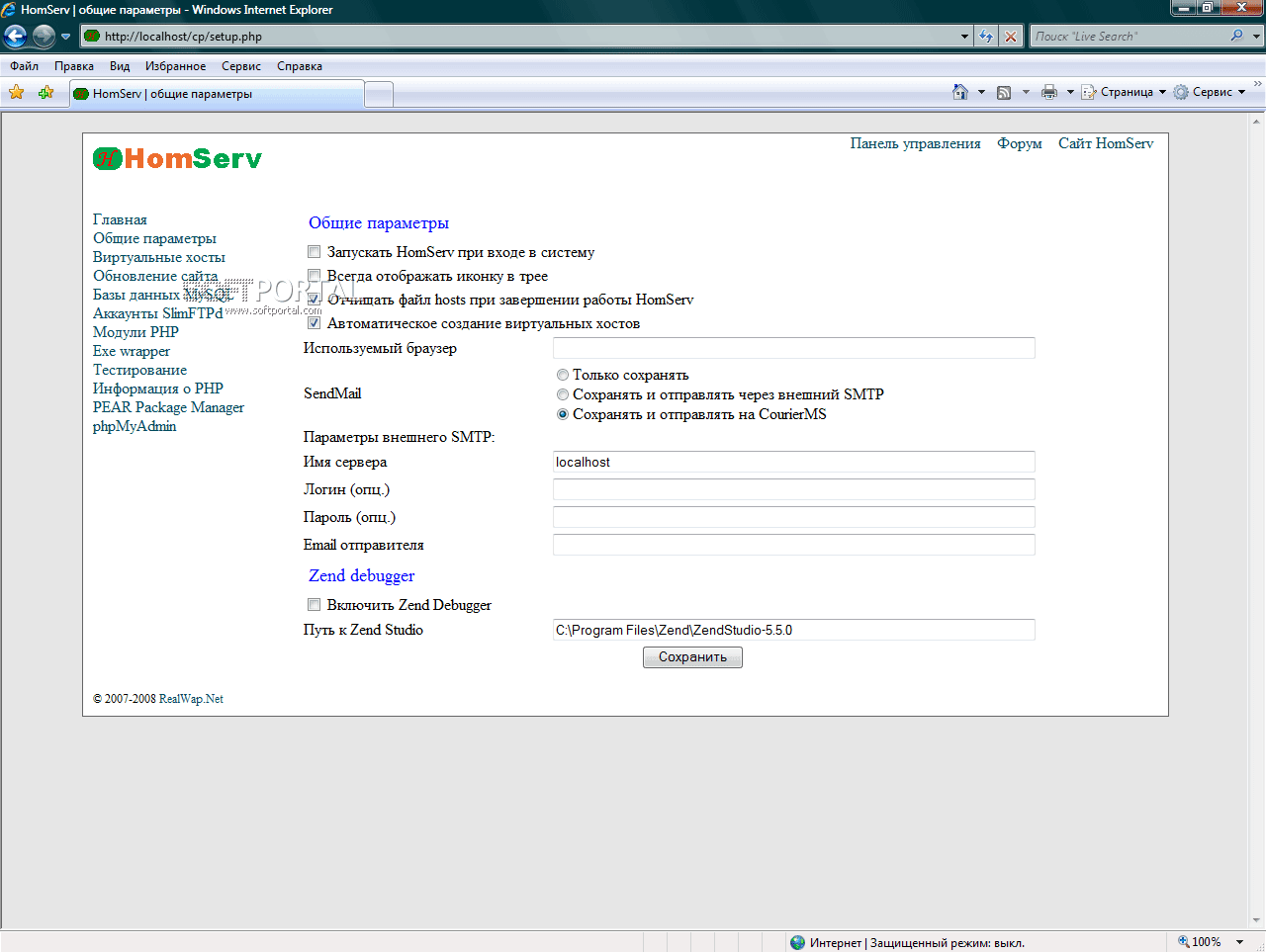Screen dimensions: 1266x952
Task: Uncheck 'Автоматическое создание виртуальных хостов' checkbox
Action: pyautogui.click(x=314, y=323)
